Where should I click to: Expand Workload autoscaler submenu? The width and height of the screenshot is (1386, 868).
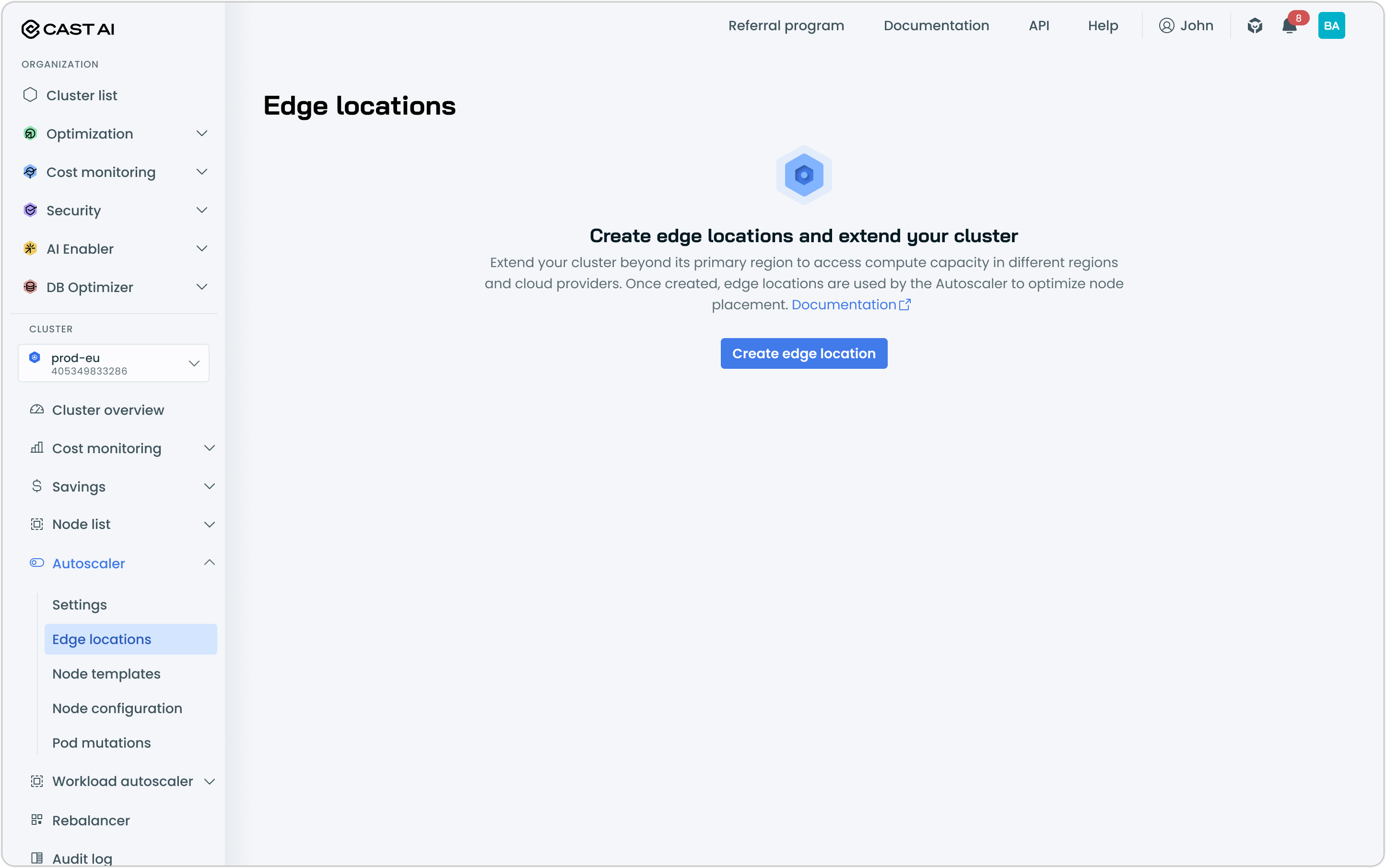point(209,781)
